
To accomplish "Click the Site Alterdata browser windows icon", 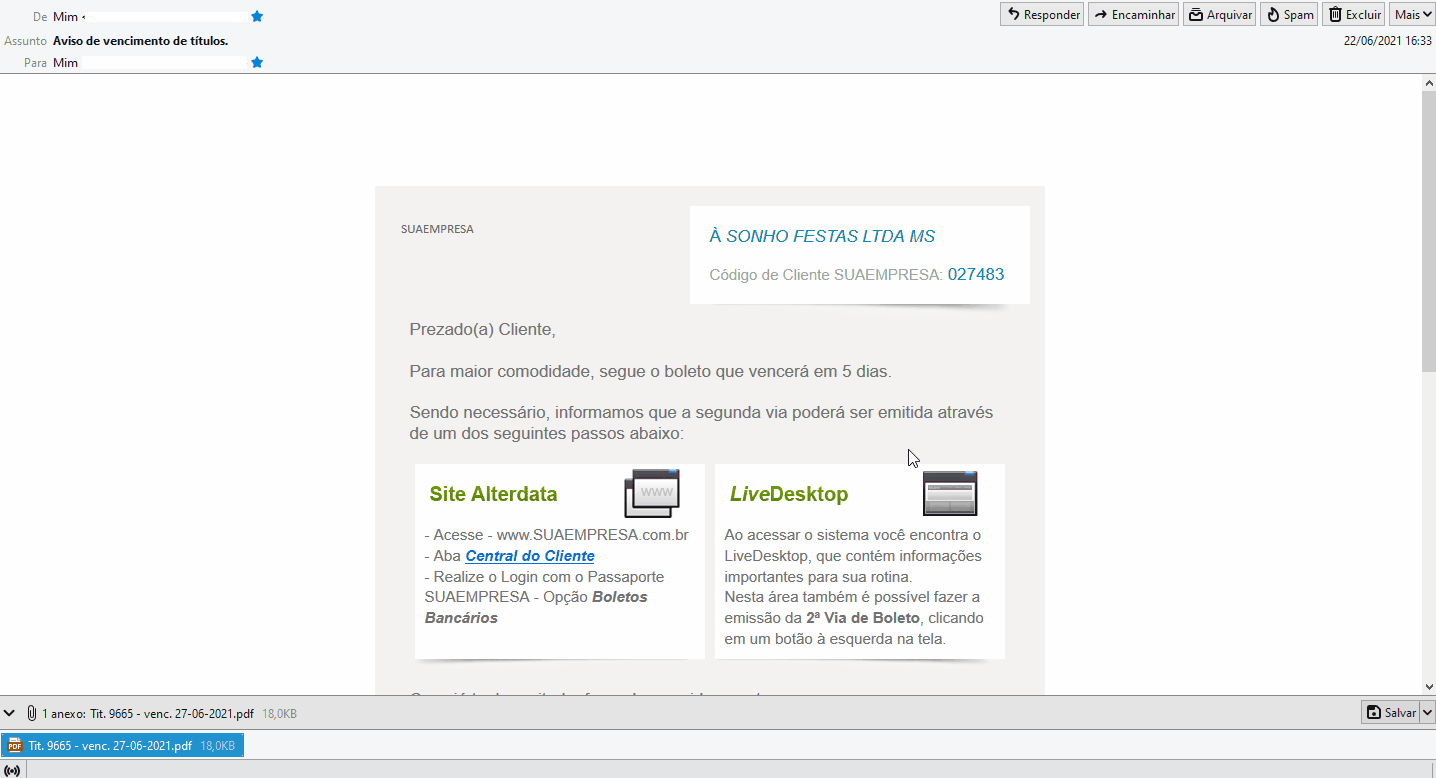I will click(x=652, y=493).
